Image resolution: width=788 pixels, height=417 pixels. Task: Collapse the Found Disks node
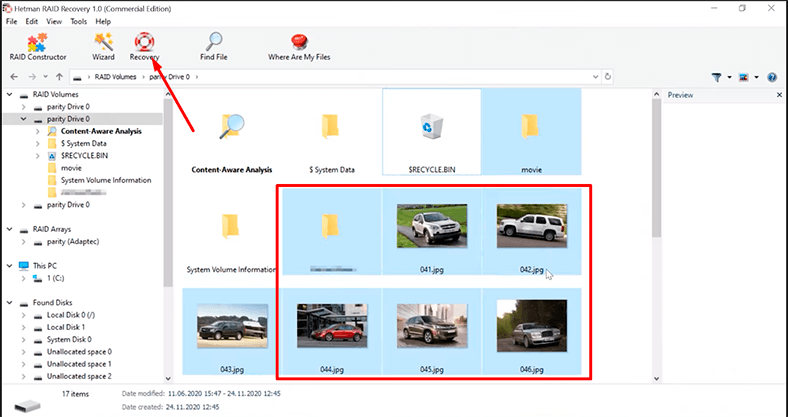coord(10,302)
